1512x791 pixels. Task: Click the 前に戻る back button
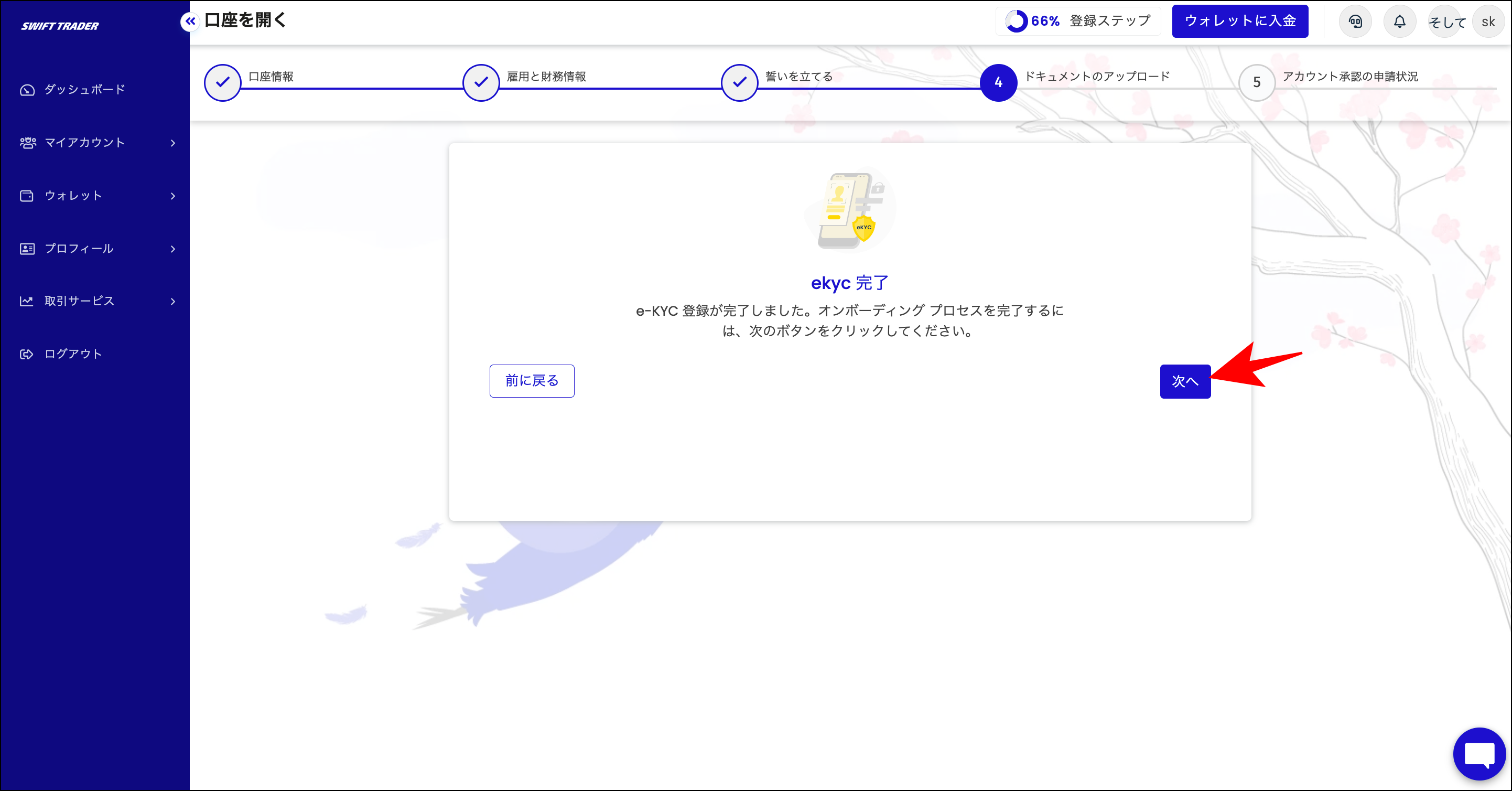coord(531,380)
